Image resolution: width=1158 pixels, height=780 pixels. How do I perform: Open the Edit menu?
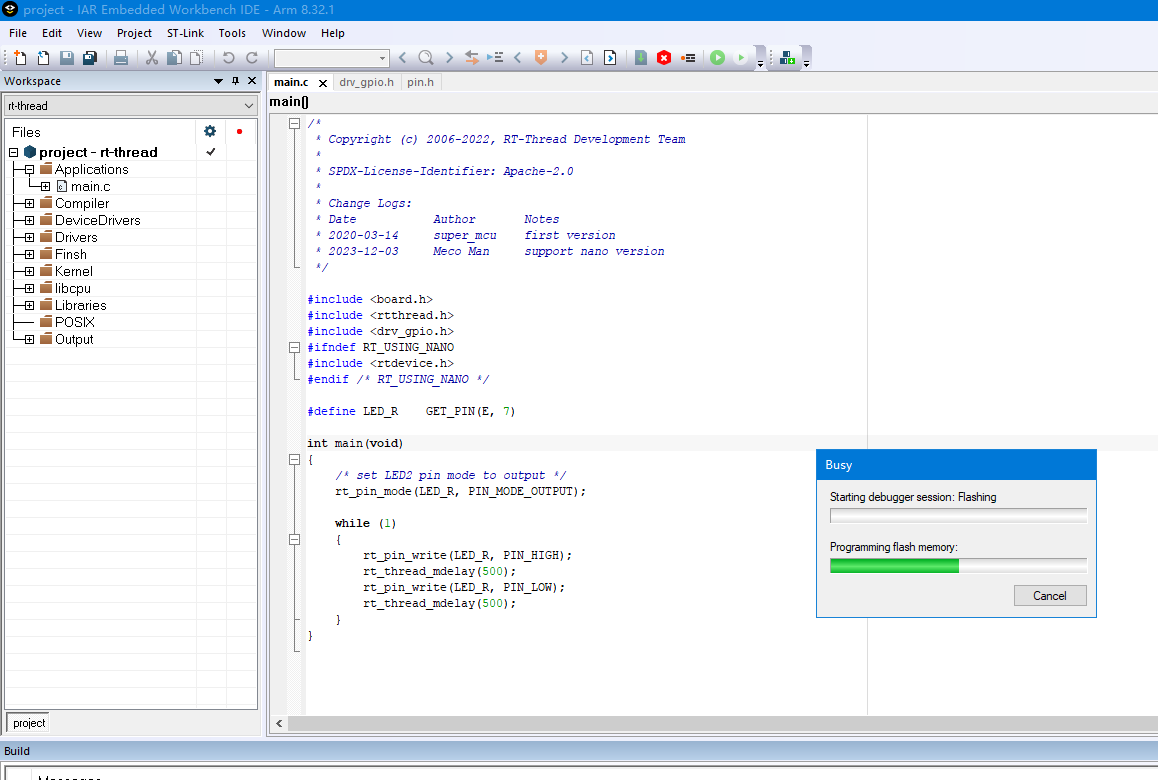52,33
